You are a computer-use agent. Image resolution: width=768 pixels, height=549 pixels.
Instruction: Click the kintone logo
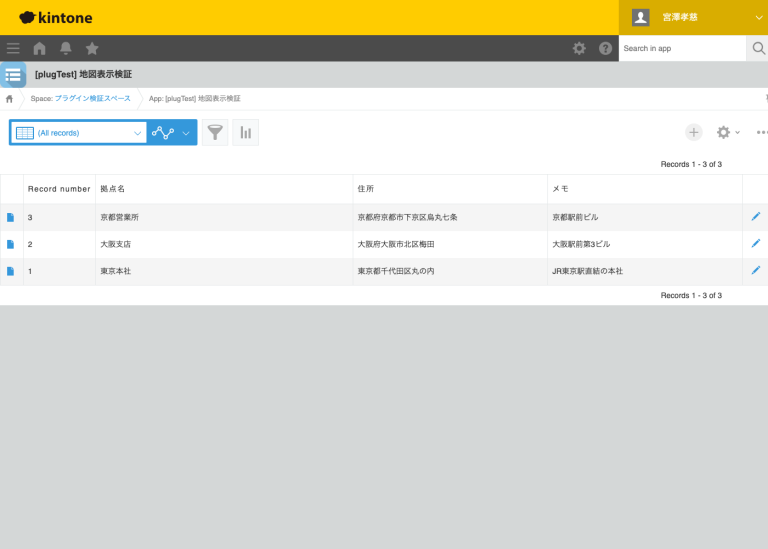pyautogui.click(x=56, y=17)
